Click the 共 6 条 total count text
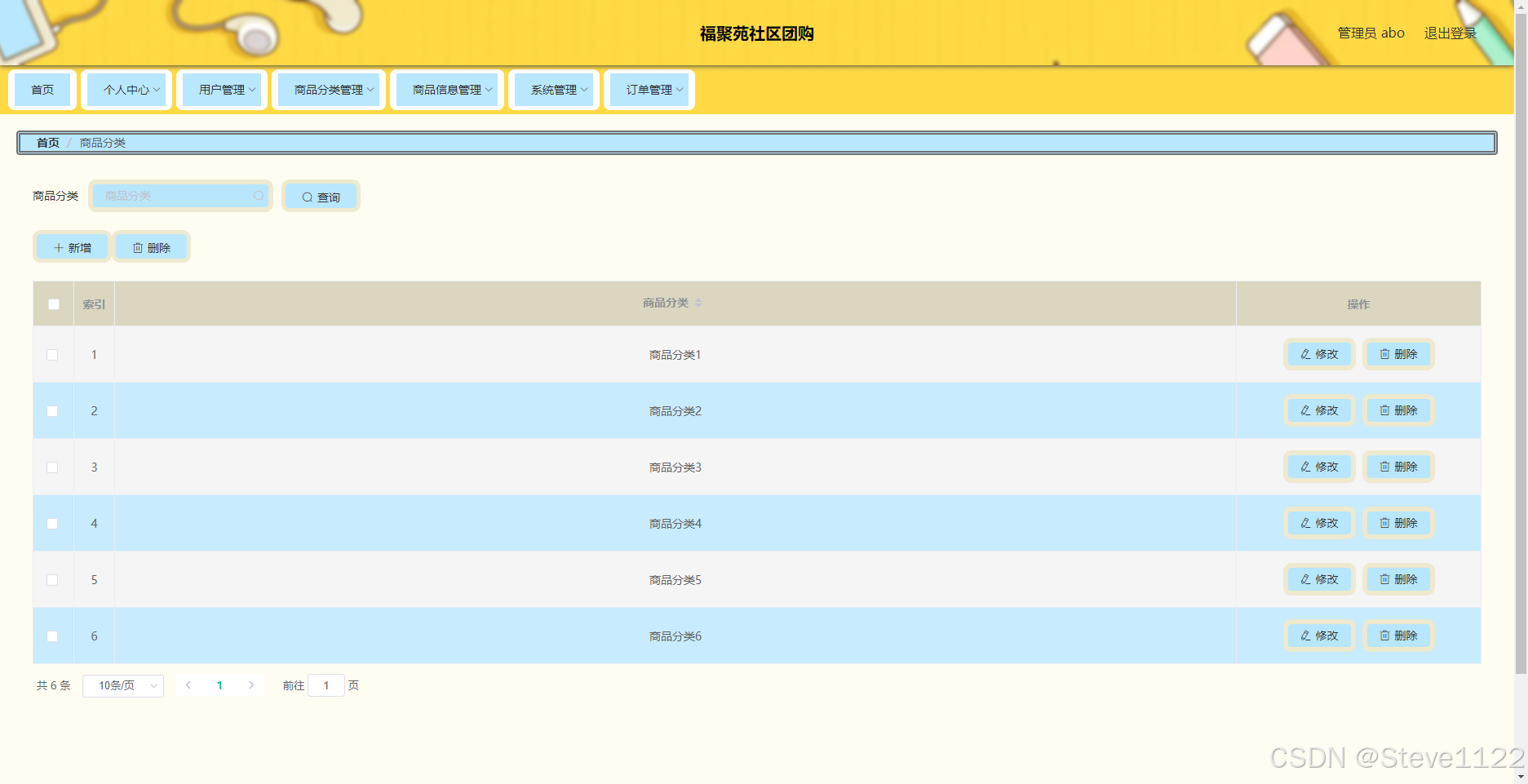 pos(54,685)
